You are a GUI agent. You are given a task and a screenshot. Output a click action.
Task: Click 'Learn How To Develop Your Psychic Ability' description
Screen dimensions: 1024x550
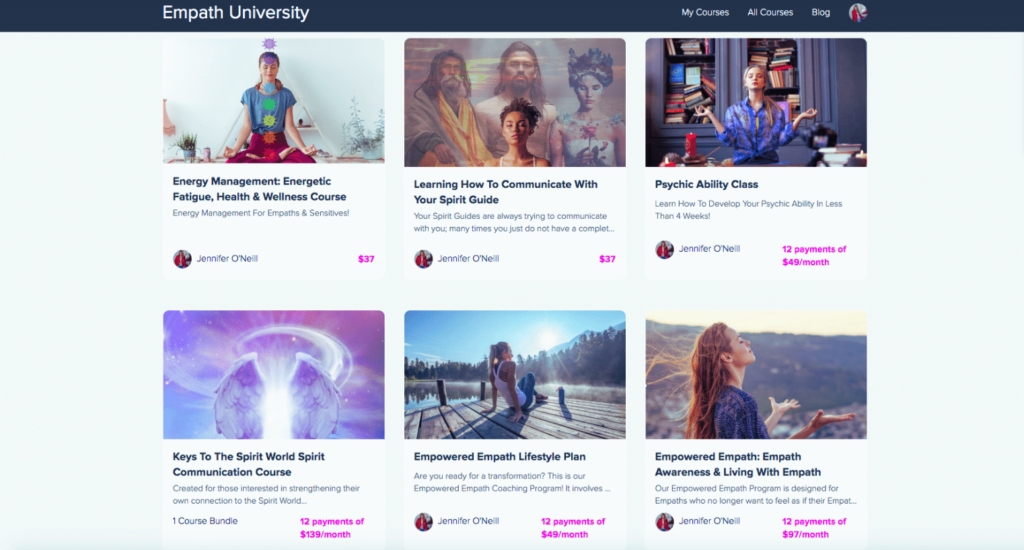click(748, 210)
